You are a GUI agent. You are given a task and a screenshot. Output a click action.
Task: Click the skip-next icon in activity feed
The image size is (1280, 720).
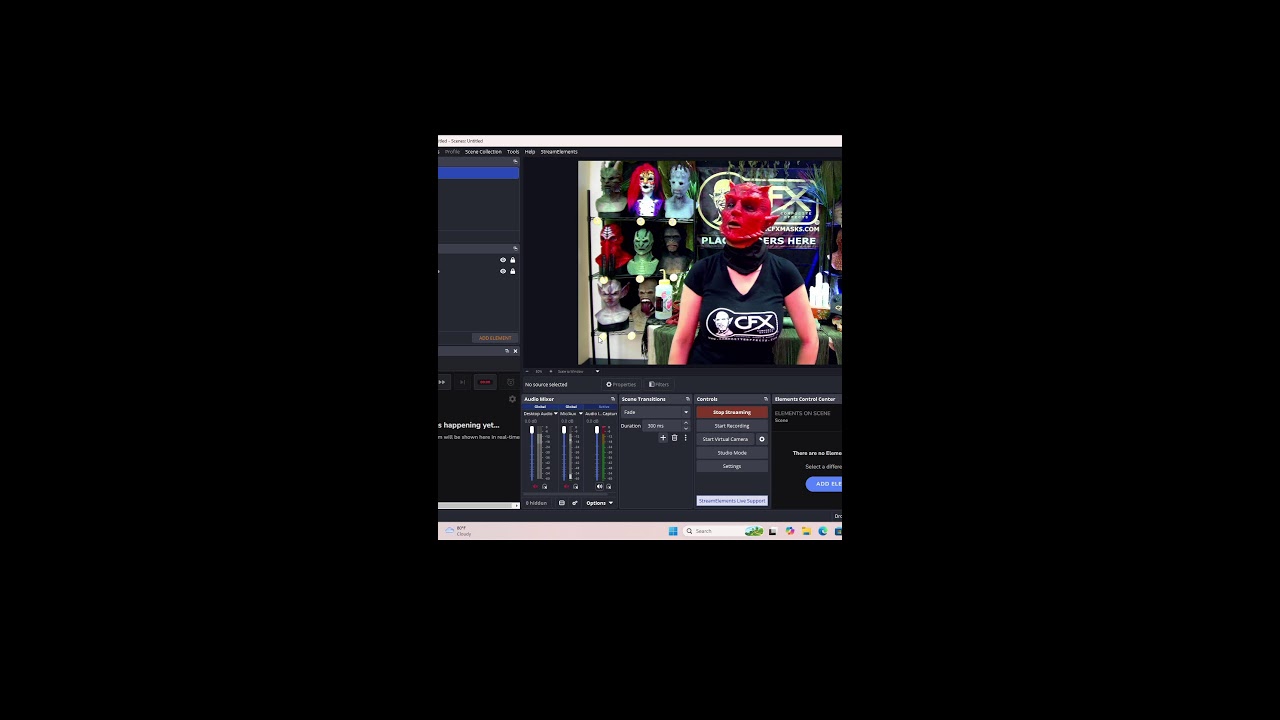coord(462,382)
